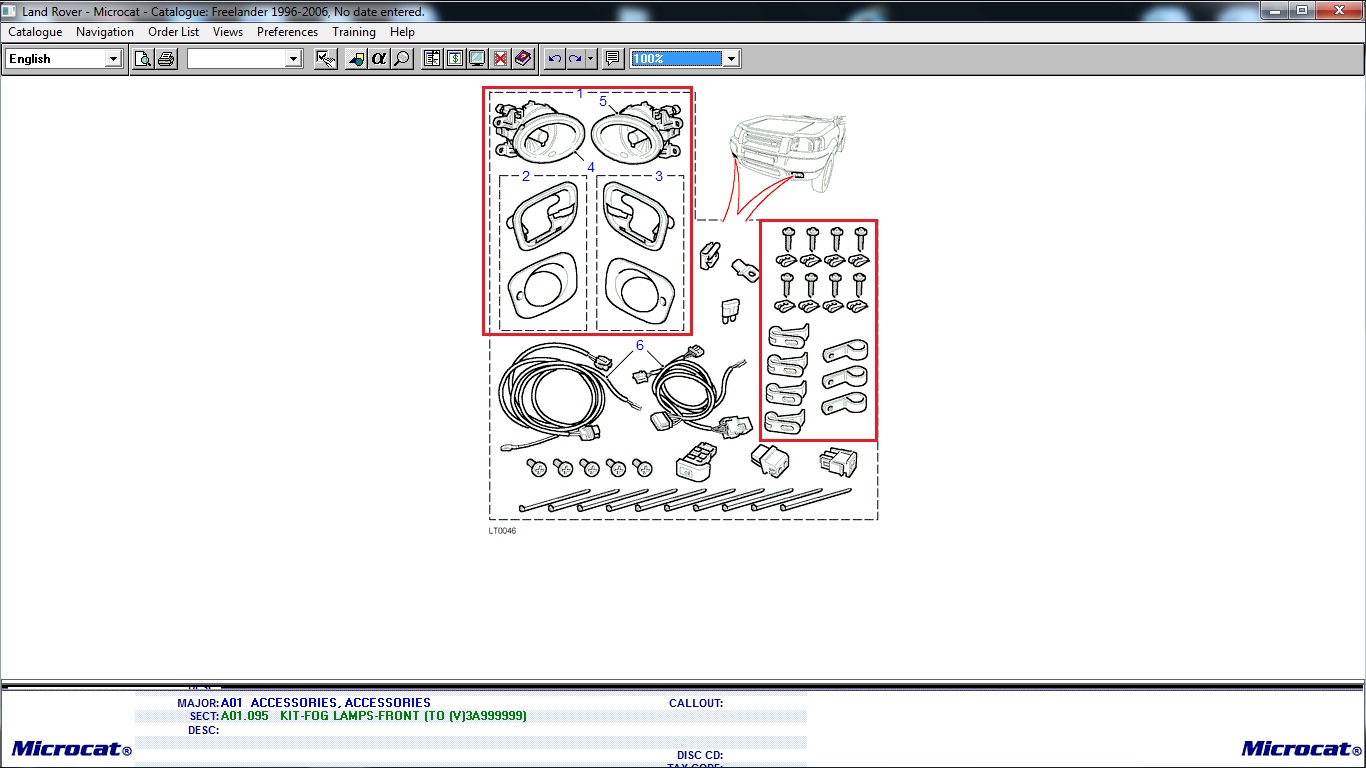Click the magnifying glass search icon

402,59
